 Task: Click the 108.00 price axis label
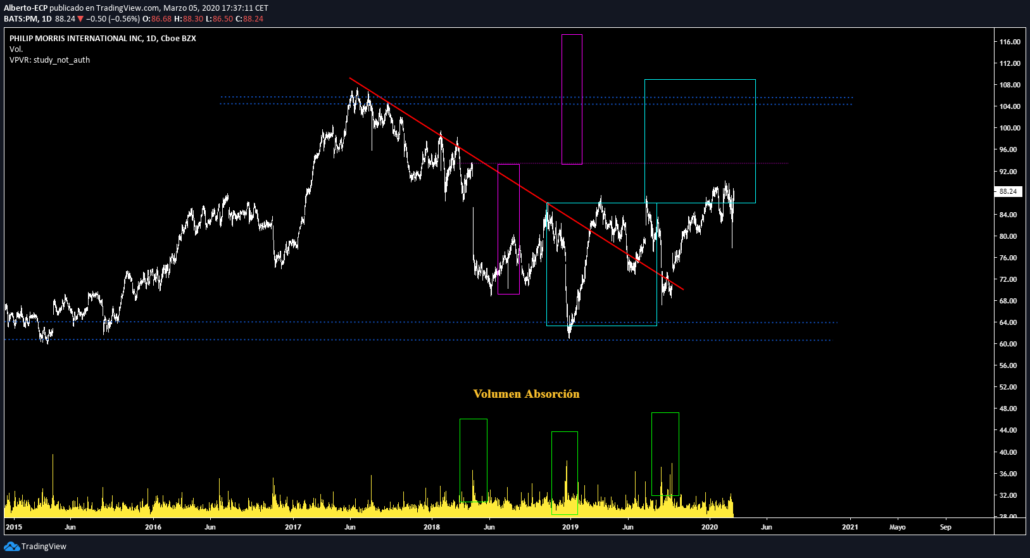[x=1010, y=85]
